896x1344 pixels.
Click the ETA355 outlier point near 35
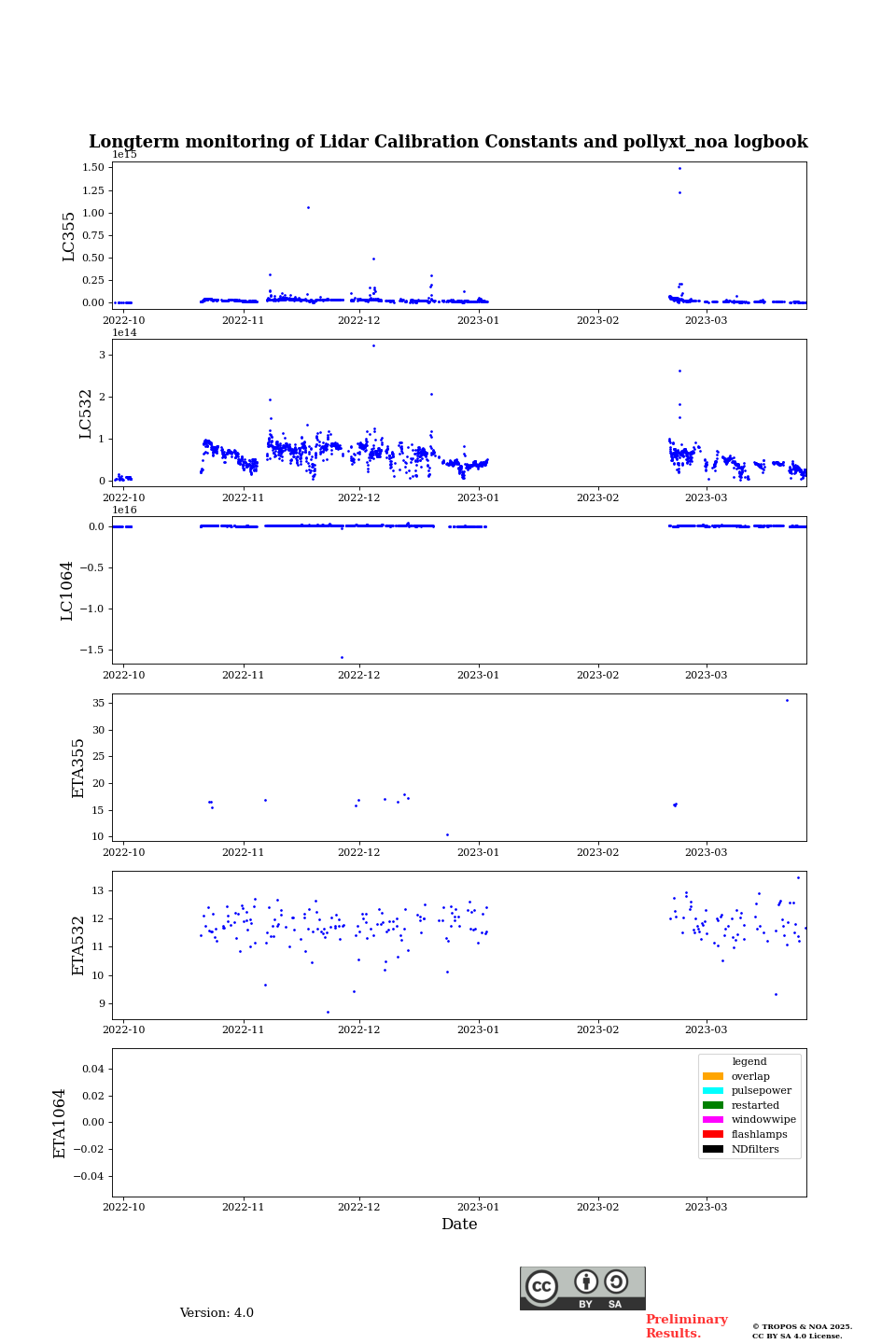click(x=787, y=700)
